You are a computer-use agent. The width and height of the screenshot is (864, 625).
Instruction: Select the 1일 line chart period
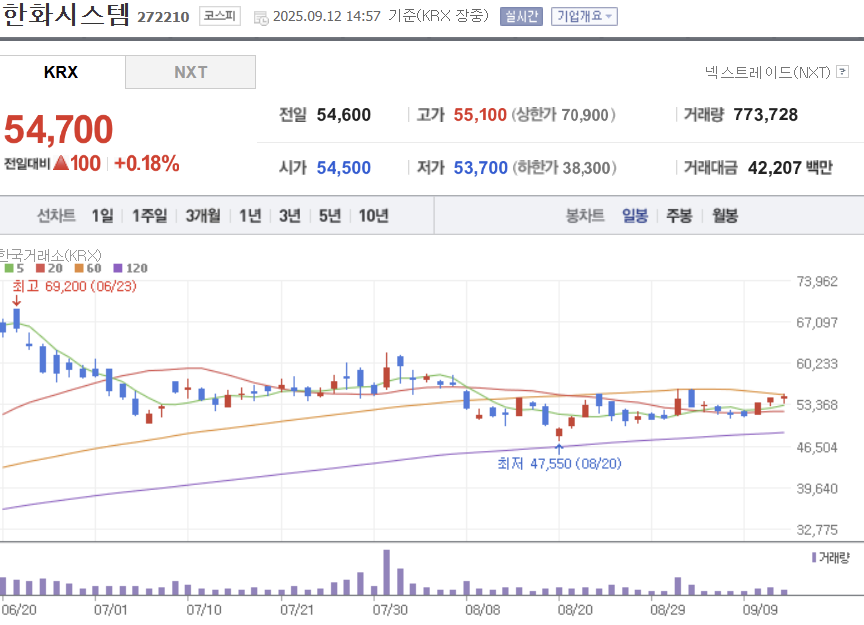click(x=102, y=215)
